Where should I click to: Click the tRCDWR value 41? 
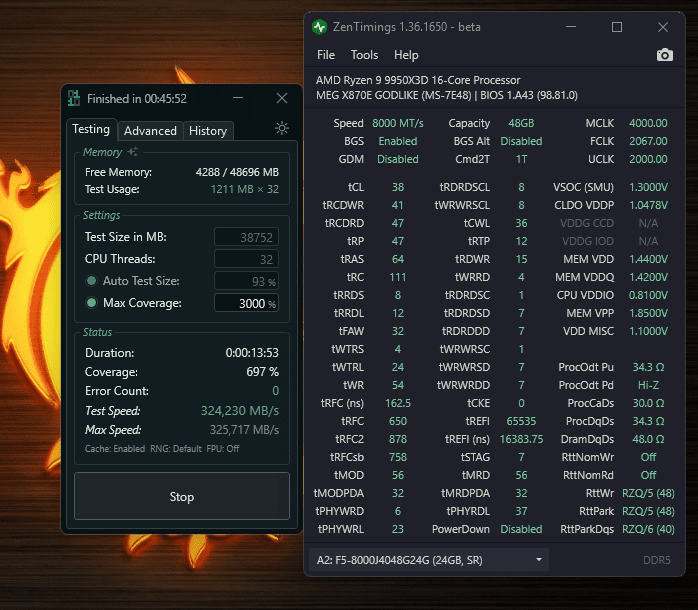pyautogui.click(x=398, y=205)
